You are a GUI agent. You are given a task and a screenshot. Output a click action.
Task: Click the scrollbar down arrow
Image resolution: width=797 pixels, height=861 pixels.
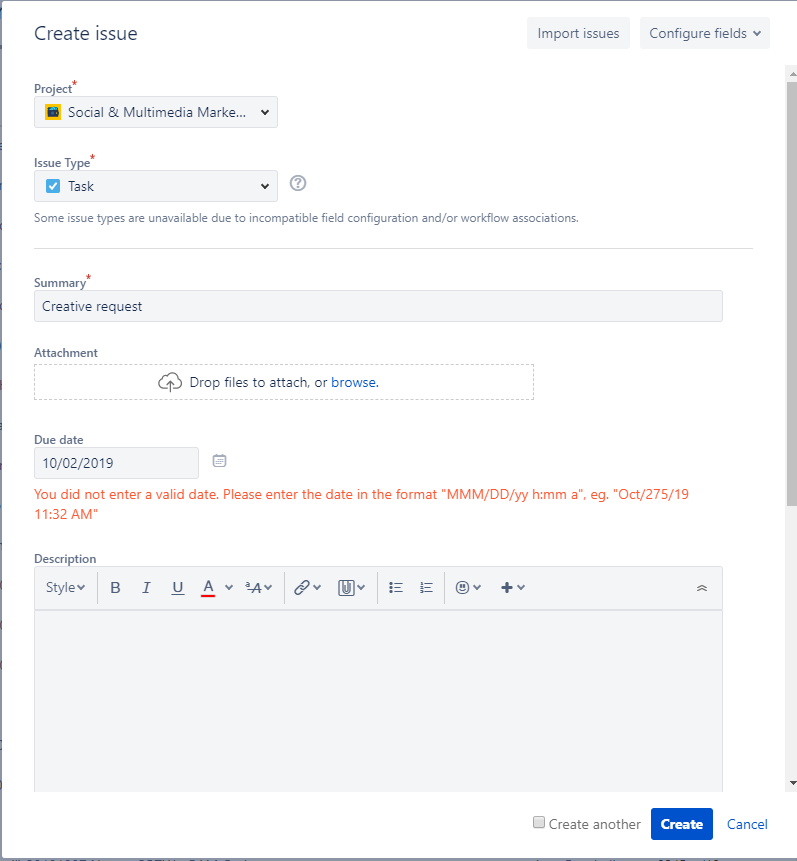(792, 783)
